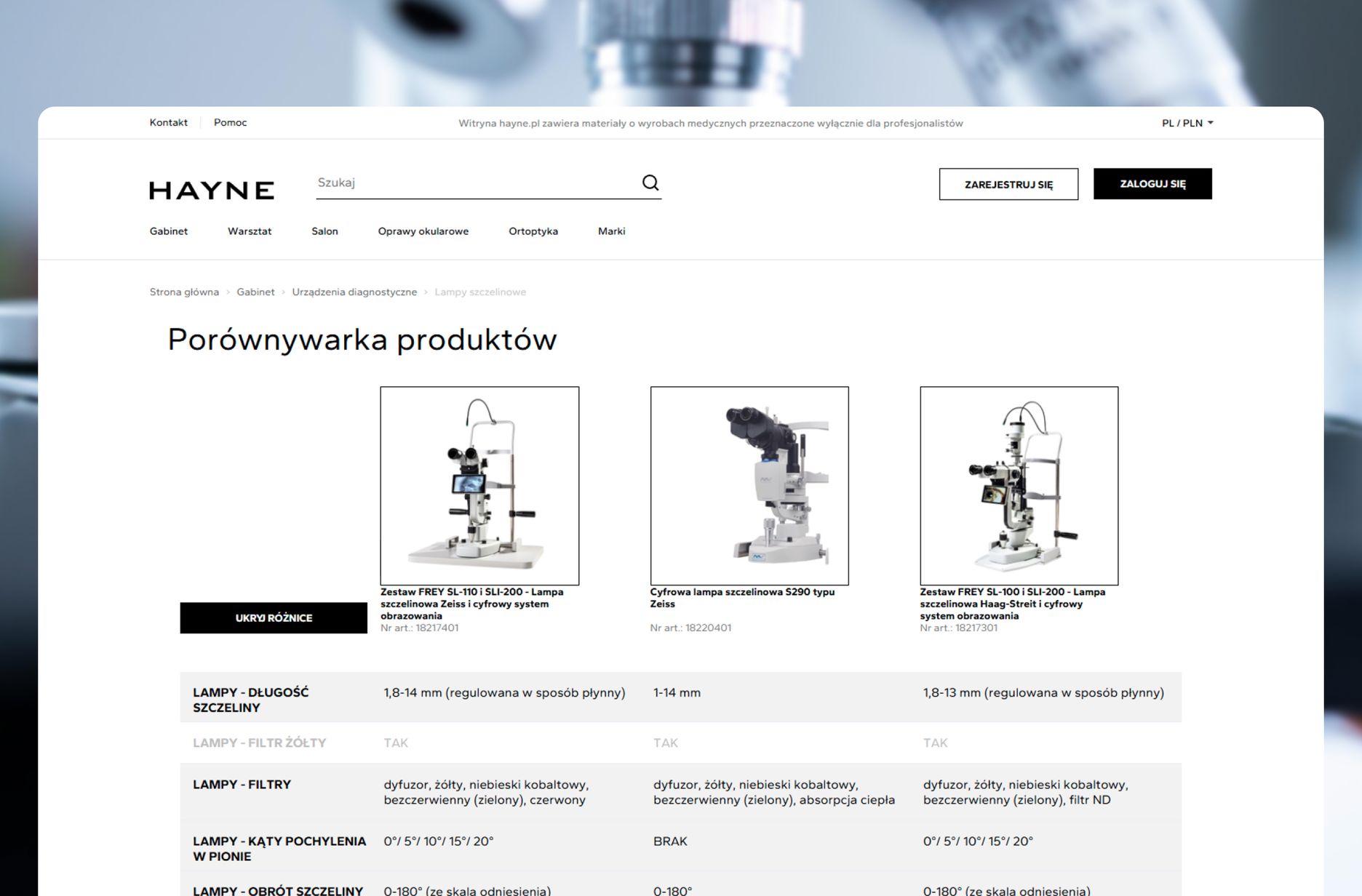Click filters value ending 'filtr ND'
Image resolution: width=1362 pixels, height=896 pixels.
[1025, 792]
